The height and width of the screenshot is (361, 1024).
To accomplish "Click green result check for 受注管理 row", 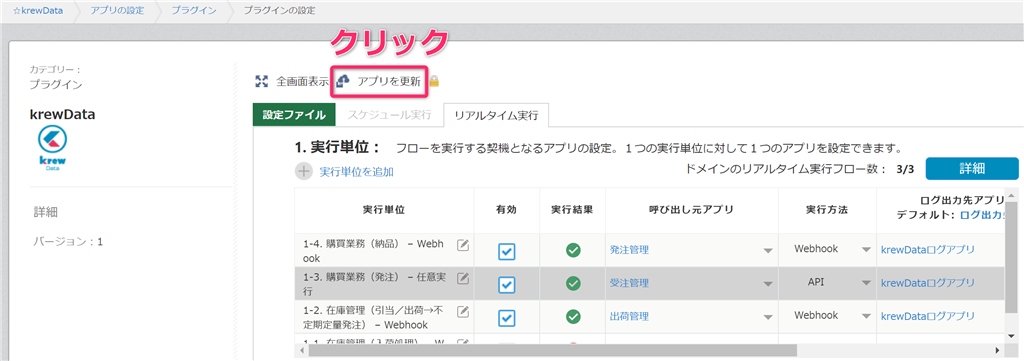I will [x=573, y=283].
